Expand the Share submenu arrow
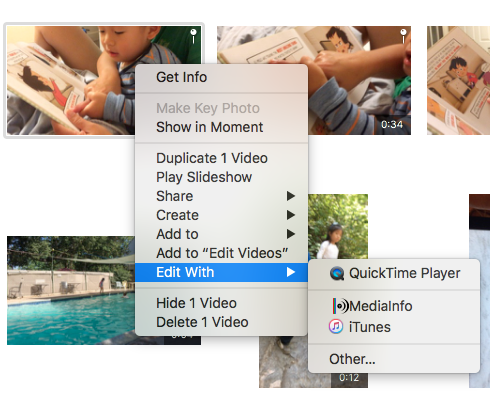The height and width of the screenshot is (400, 490). pos(291,196)
